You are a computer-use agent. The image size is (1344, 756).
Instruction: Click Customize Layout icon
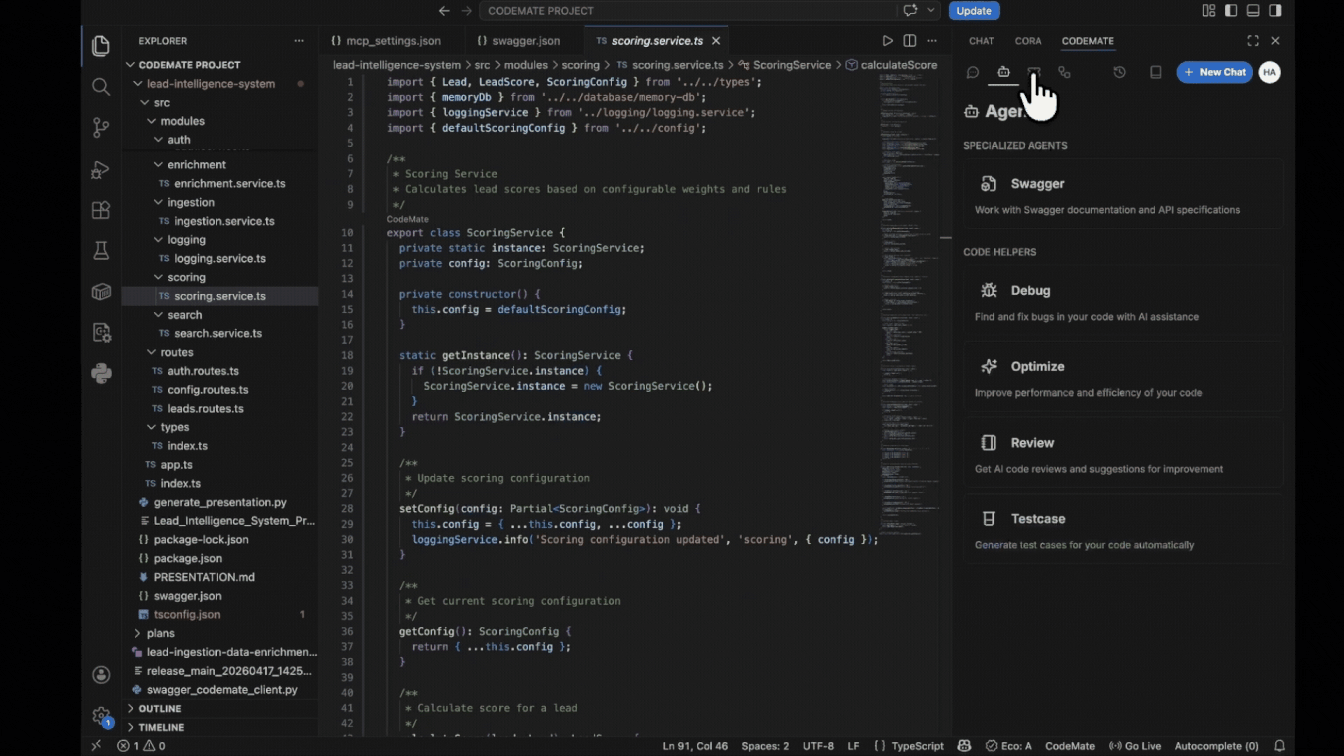point(1209,11)
